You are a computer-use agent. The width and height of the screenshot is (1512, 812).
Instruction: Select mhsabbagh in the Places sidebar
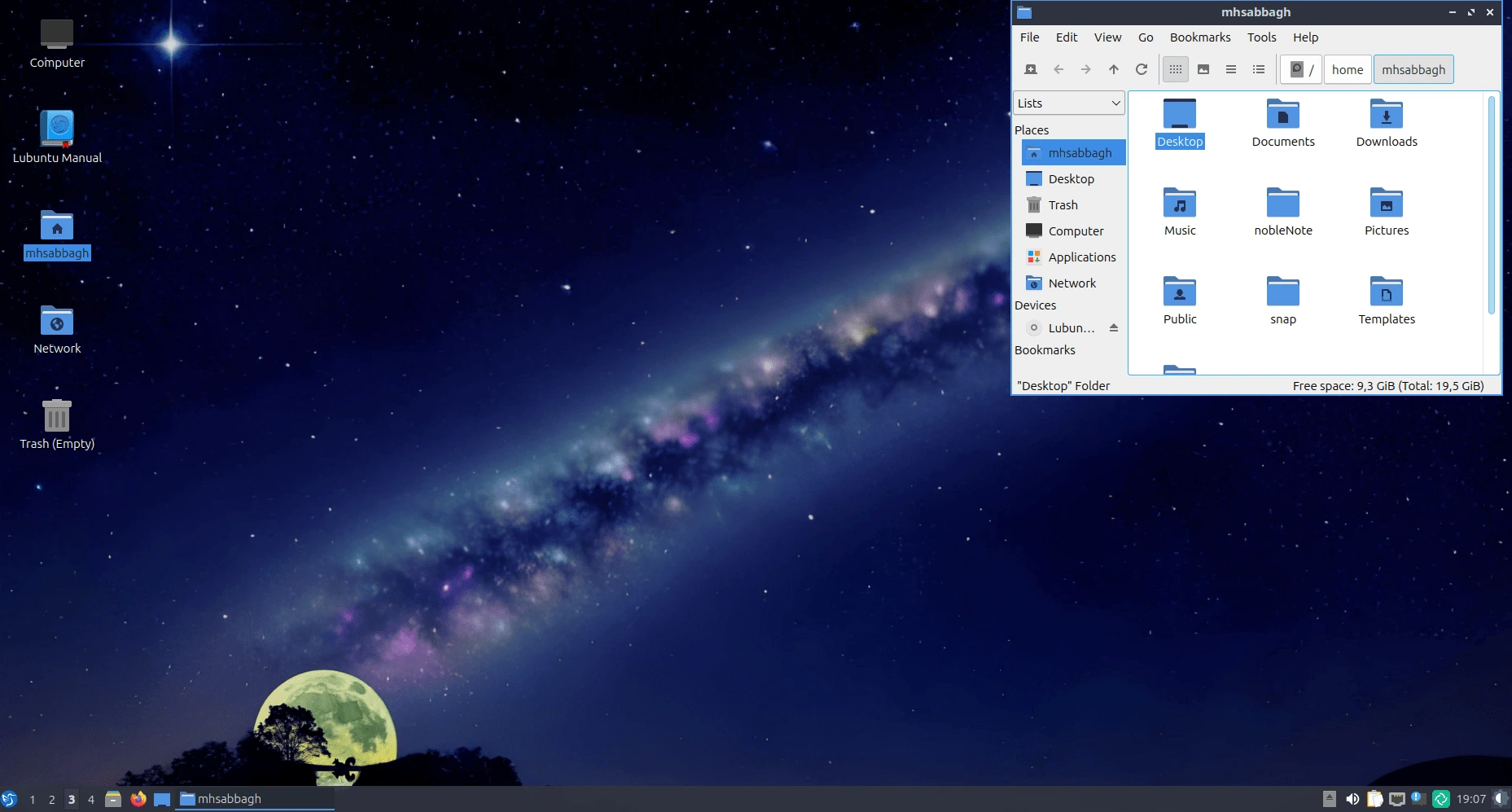tap(1073, 152)
